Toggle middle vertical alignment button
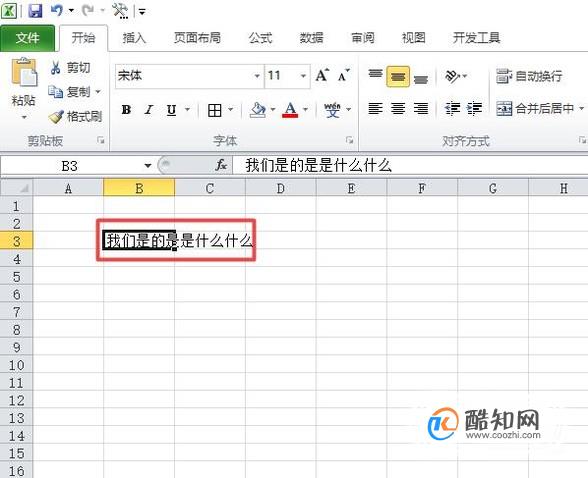 (398, 76)
